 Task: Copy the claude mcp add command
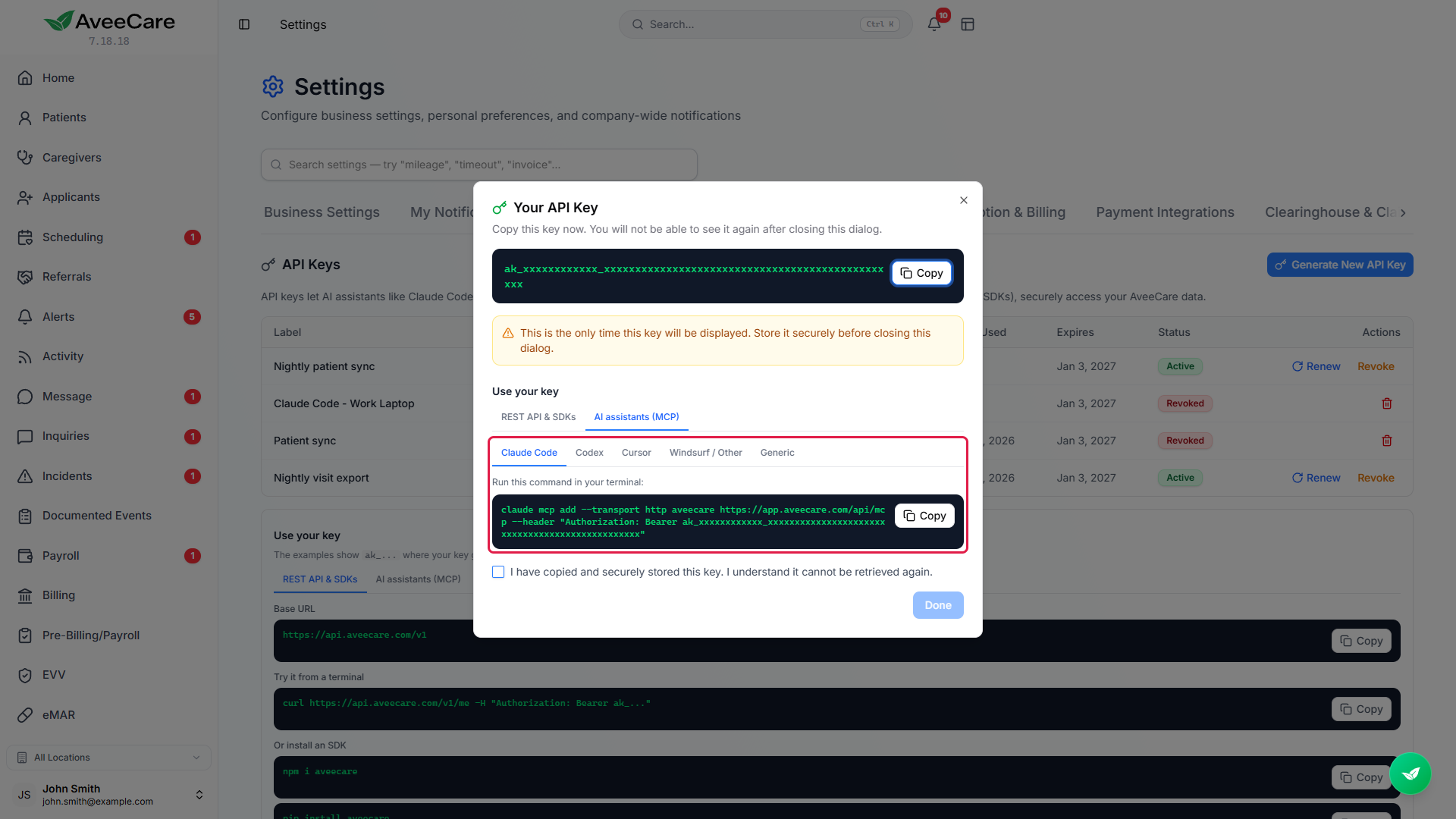(924, 516)
